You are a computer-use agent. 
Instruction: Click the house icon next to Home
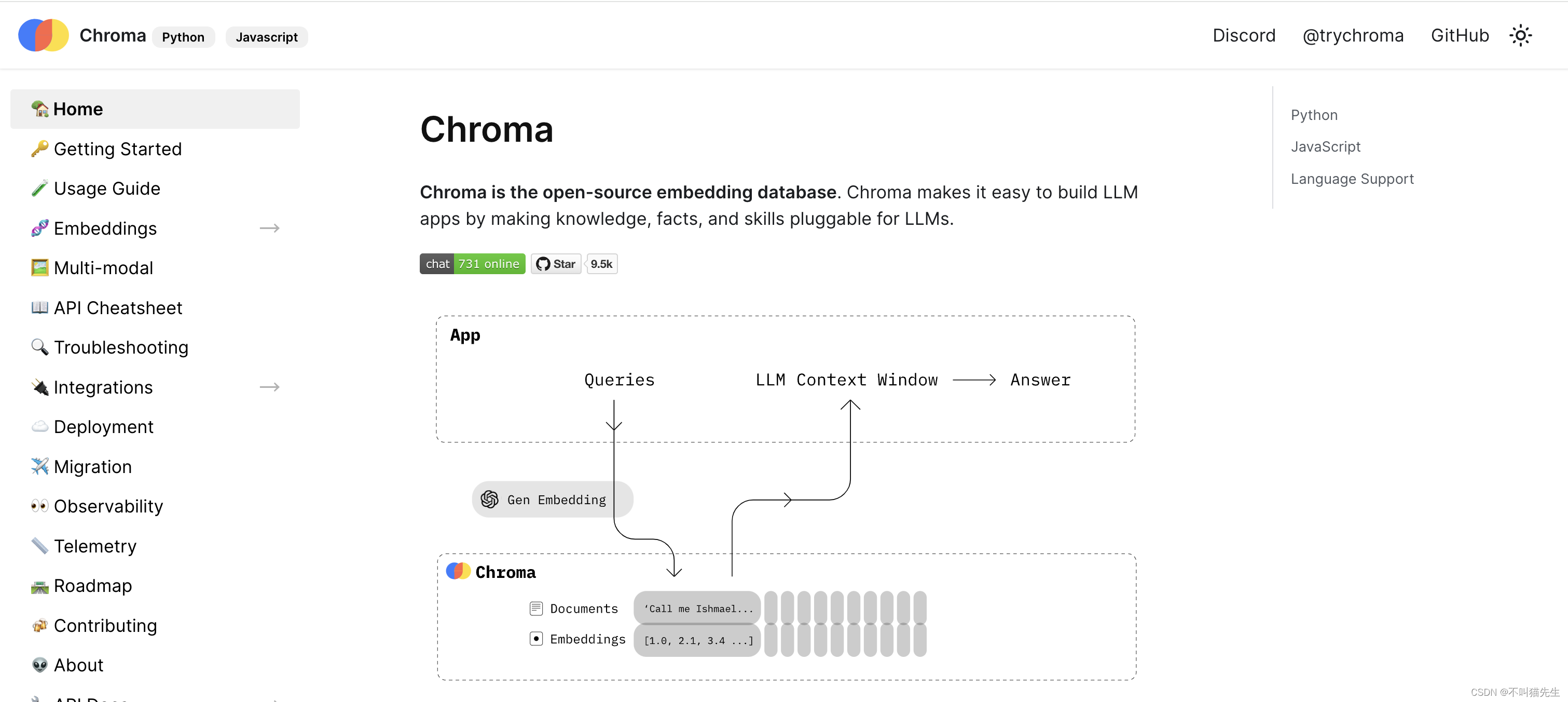pyautogui.click(x=39, y=109)
